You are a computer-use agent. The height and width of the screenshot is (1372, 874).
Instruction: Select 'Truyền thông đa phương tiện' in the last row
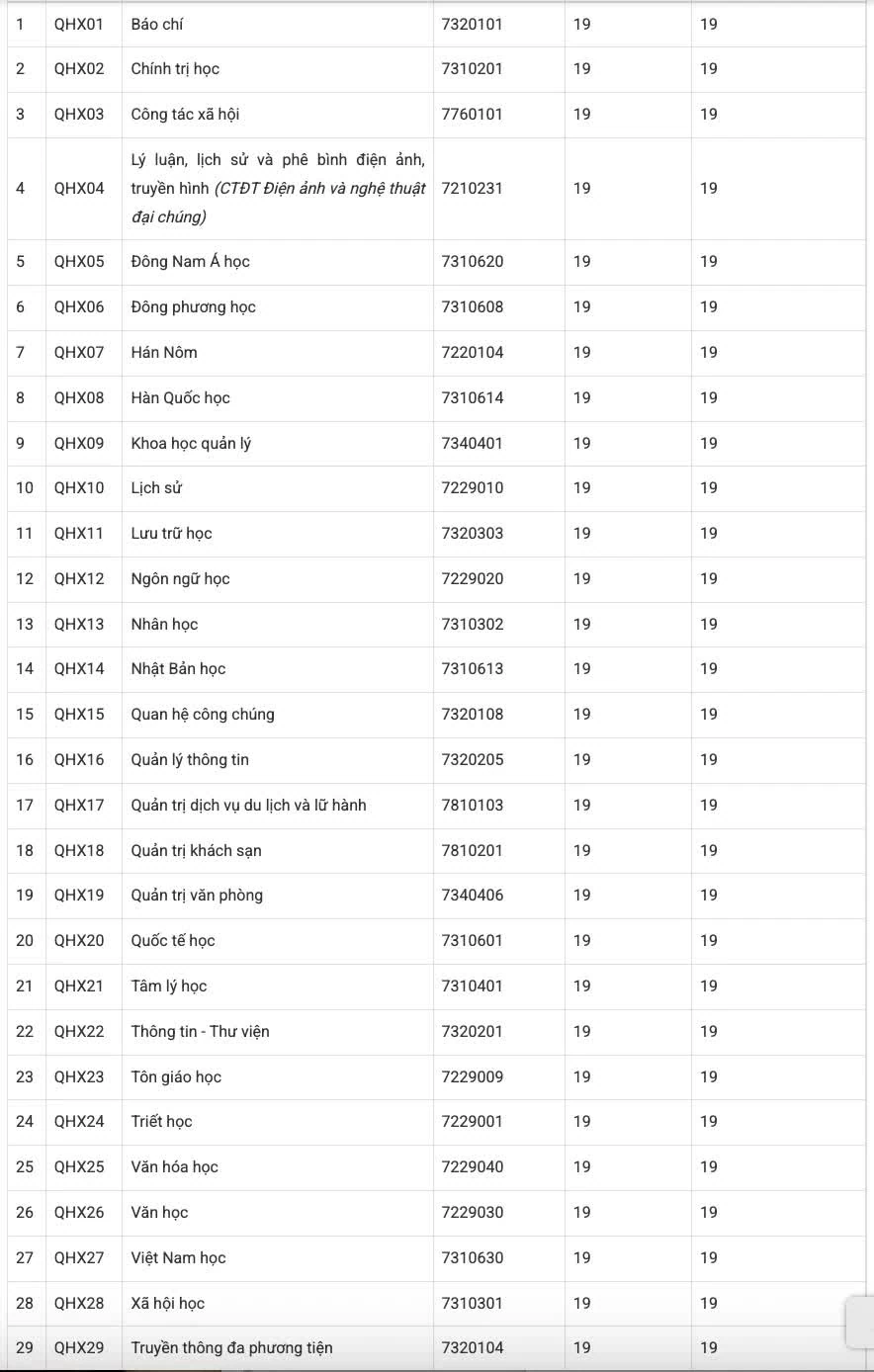click(232, 1348)
